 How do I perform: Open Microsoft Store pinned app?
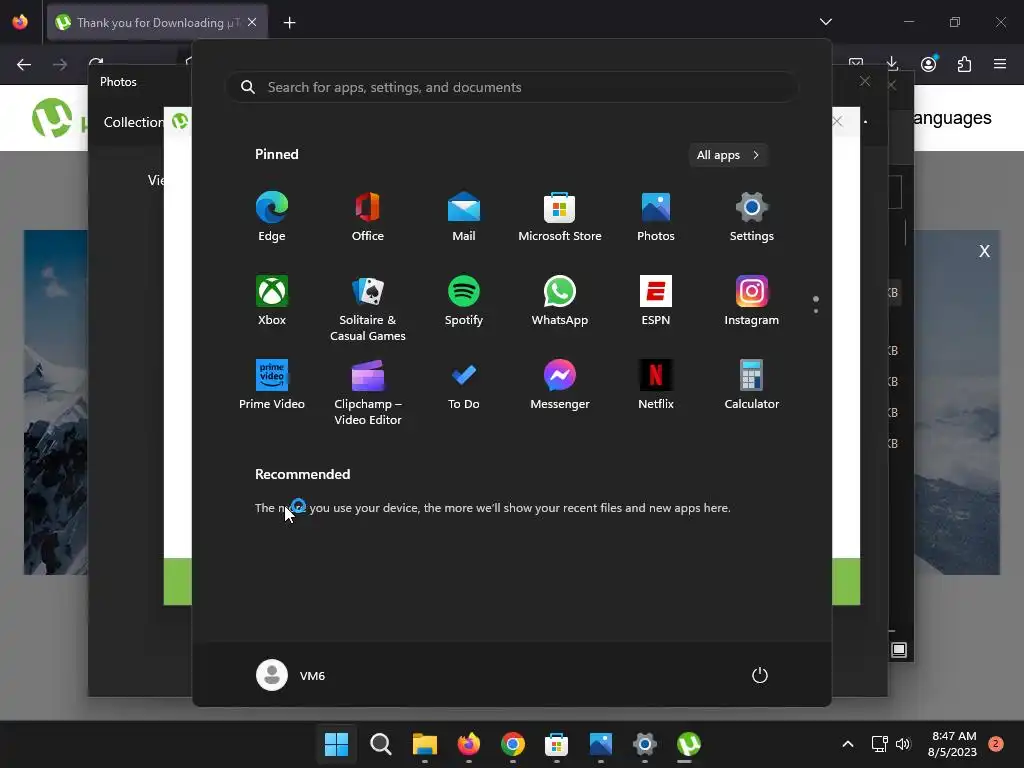560,217
